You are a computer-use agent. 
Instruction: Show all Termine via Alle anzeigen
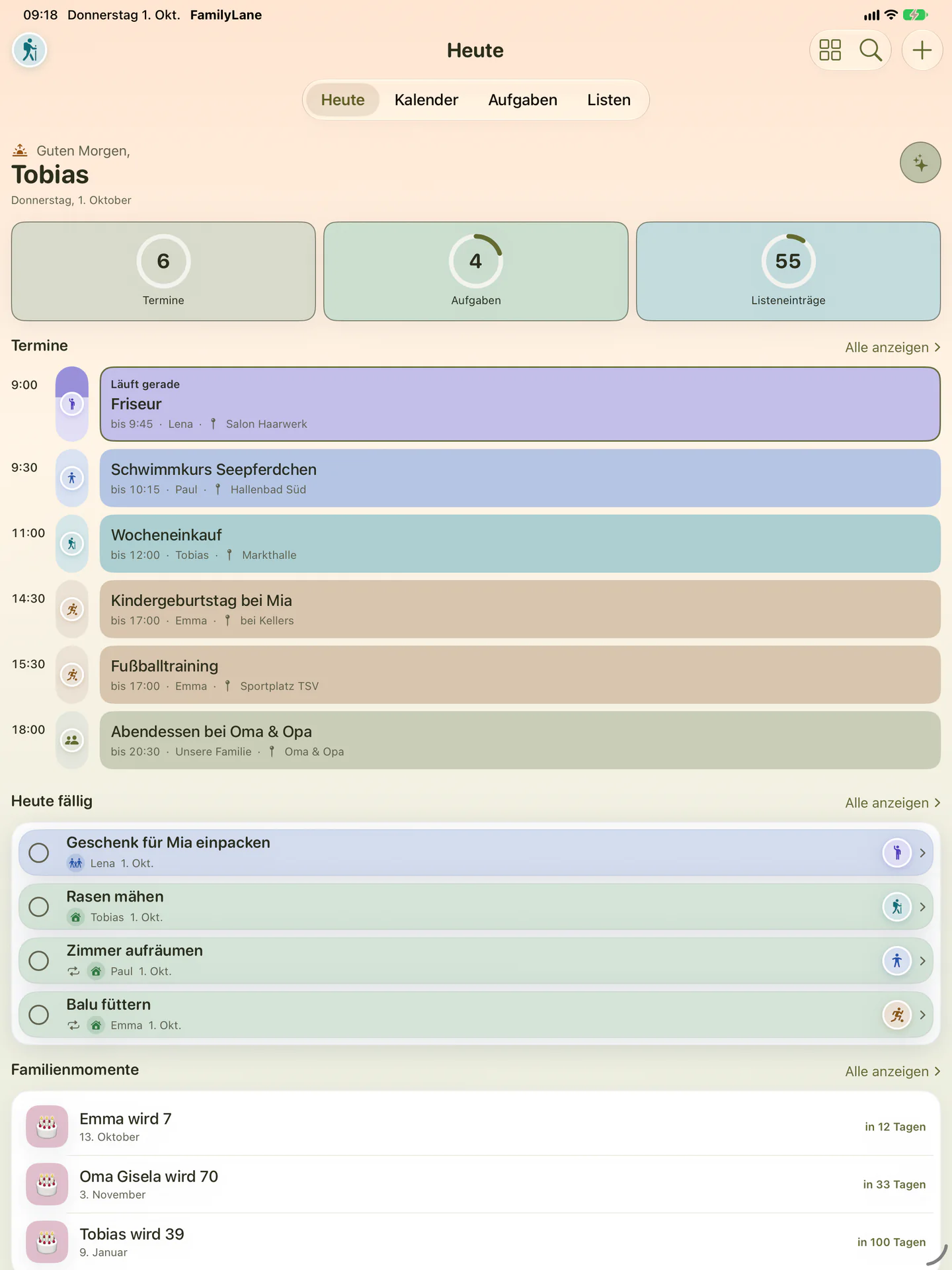tap(892, 347)
